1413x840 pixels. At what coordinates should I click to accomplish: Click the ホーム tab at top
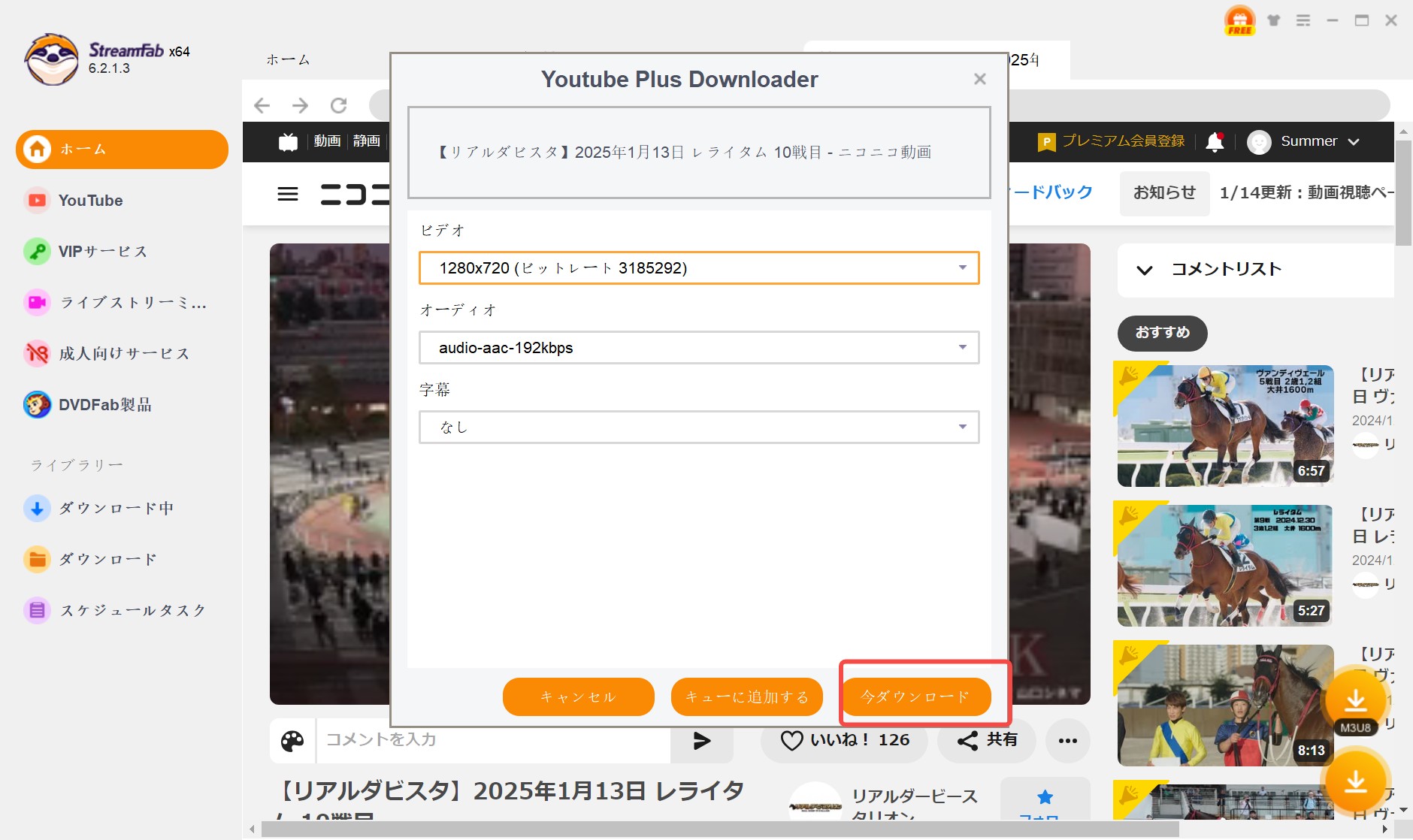(x=288, y=60)
